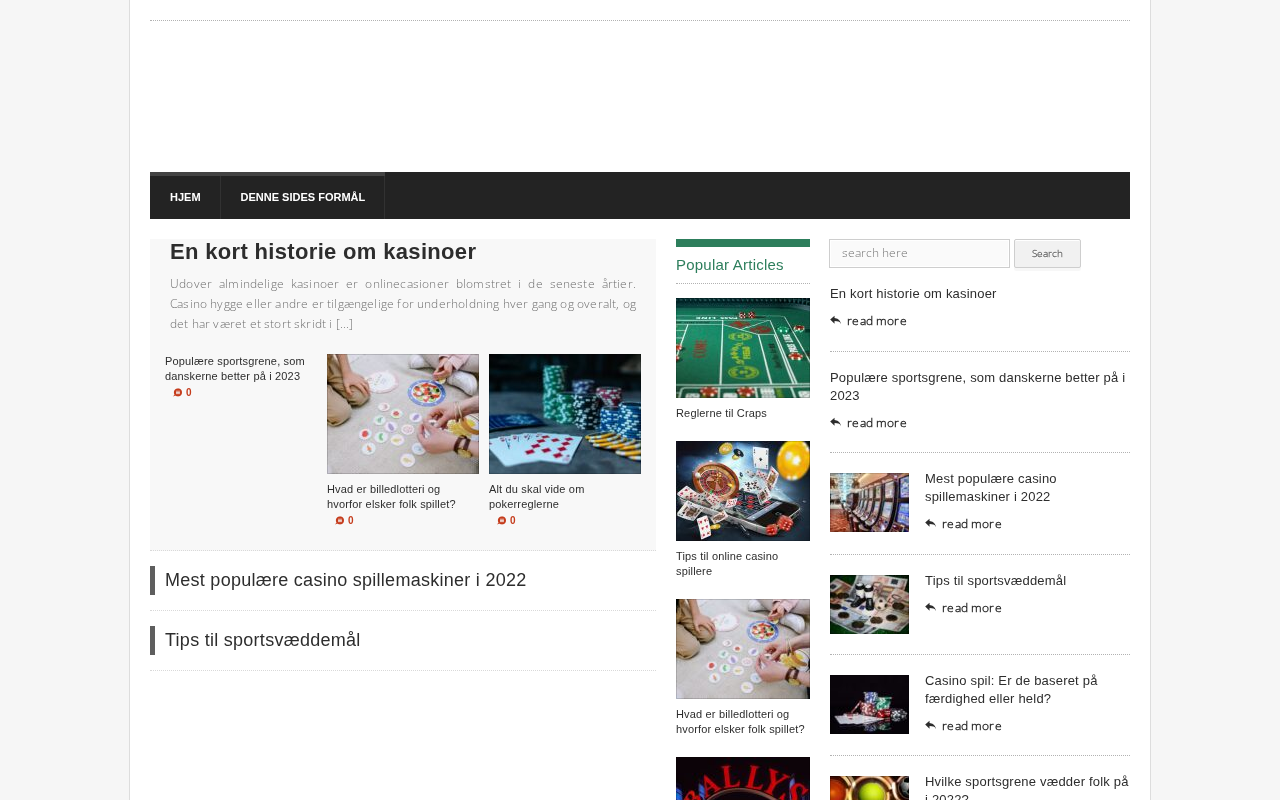This screenshot has height=800, width=1280.
Task: Open sidebar link 'Mest populære casino spillemaskiner'
Action: 990,487
